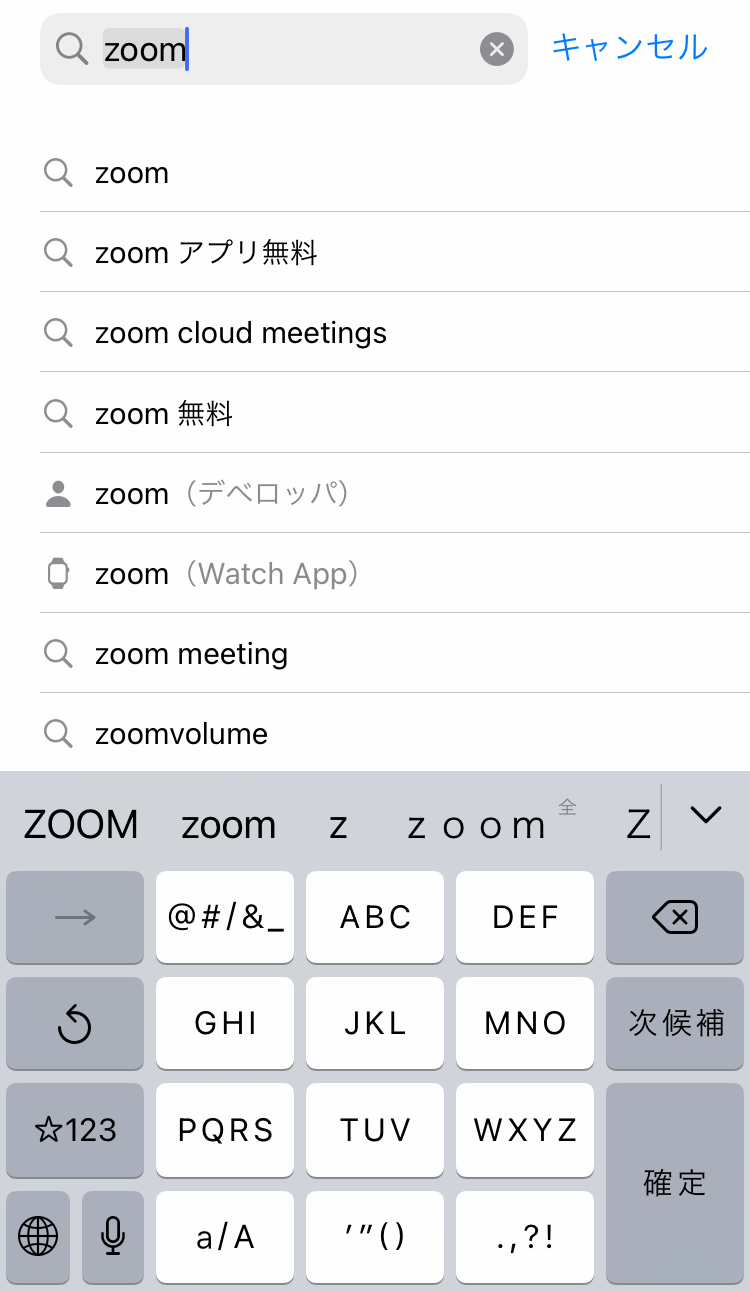Expand the keyboard candidate list chevron
The width and height of the screenshot is (750, 1291).
click(706, 816)
